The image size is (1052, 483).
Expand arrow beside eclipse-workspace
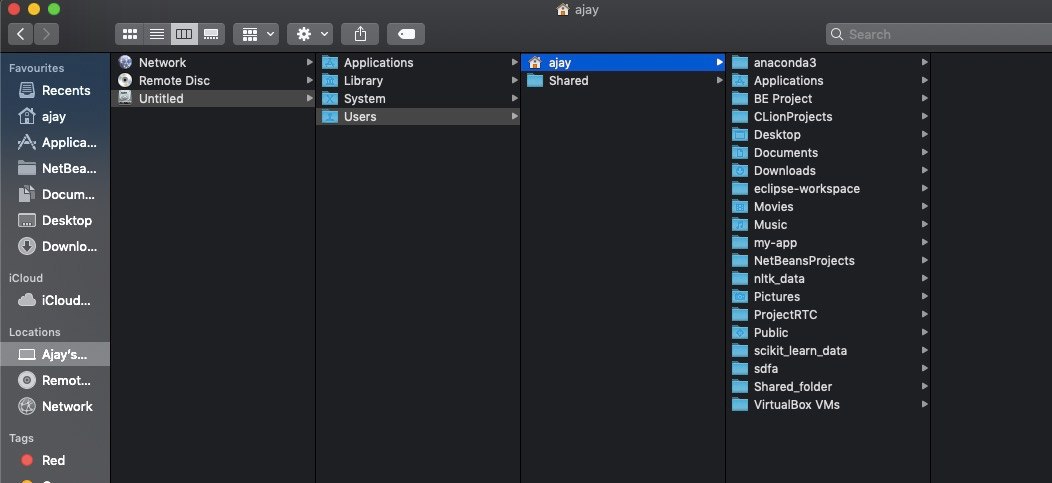coord(925,189)
